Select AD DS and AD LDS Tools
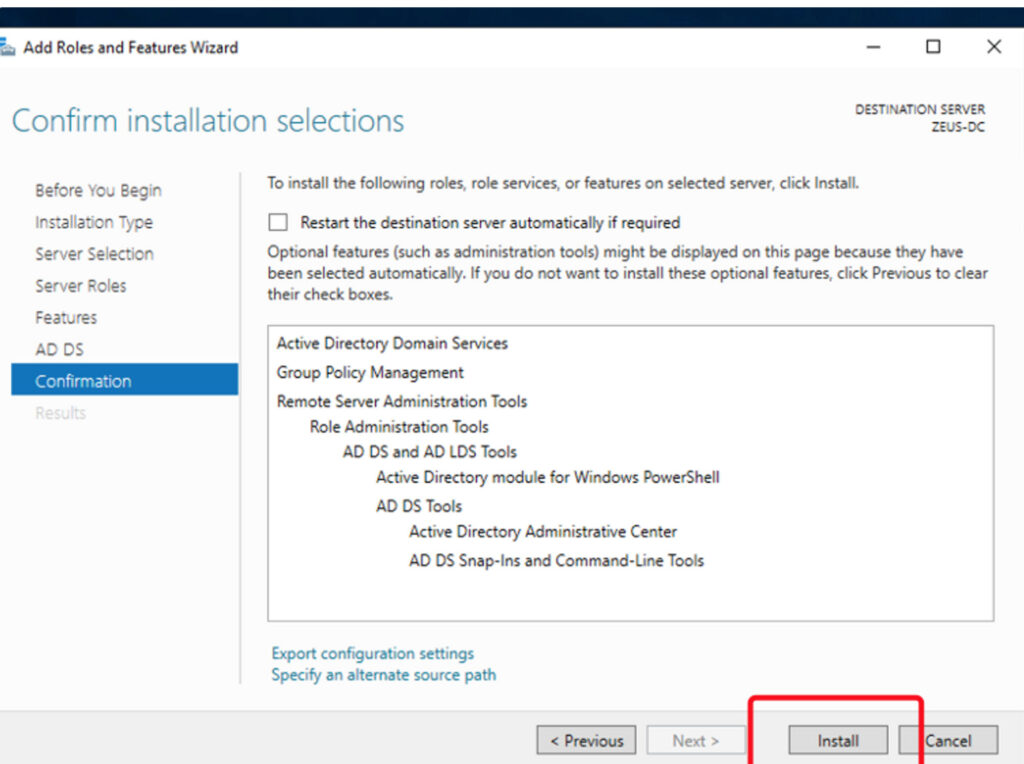Viewport: 1024px width, 764px height. point(430,452)
